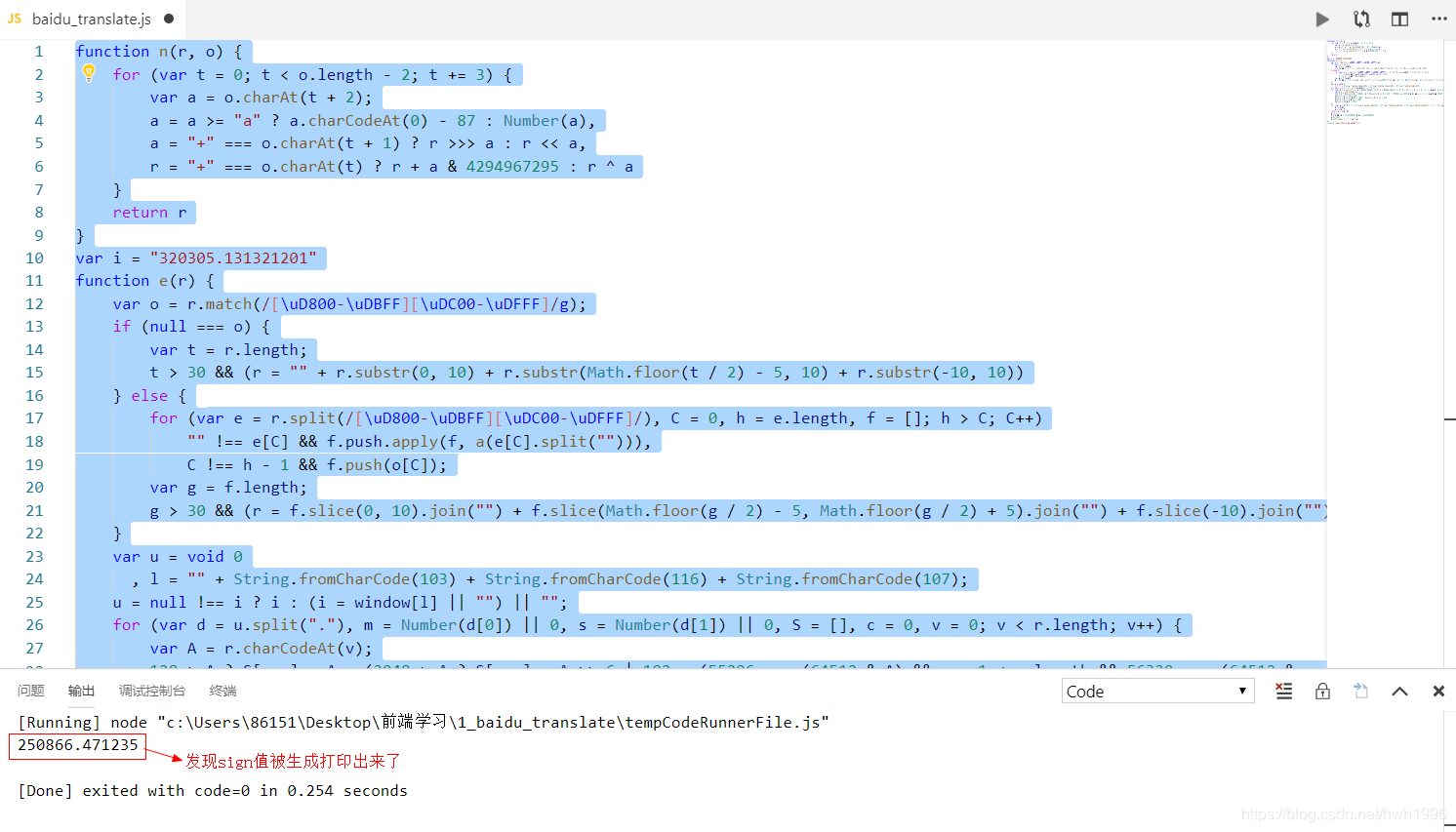Click the string "320305.131321201" on line 10
Image resolution: width=1456 pixels, height=832 pixels.
(233, 258)
